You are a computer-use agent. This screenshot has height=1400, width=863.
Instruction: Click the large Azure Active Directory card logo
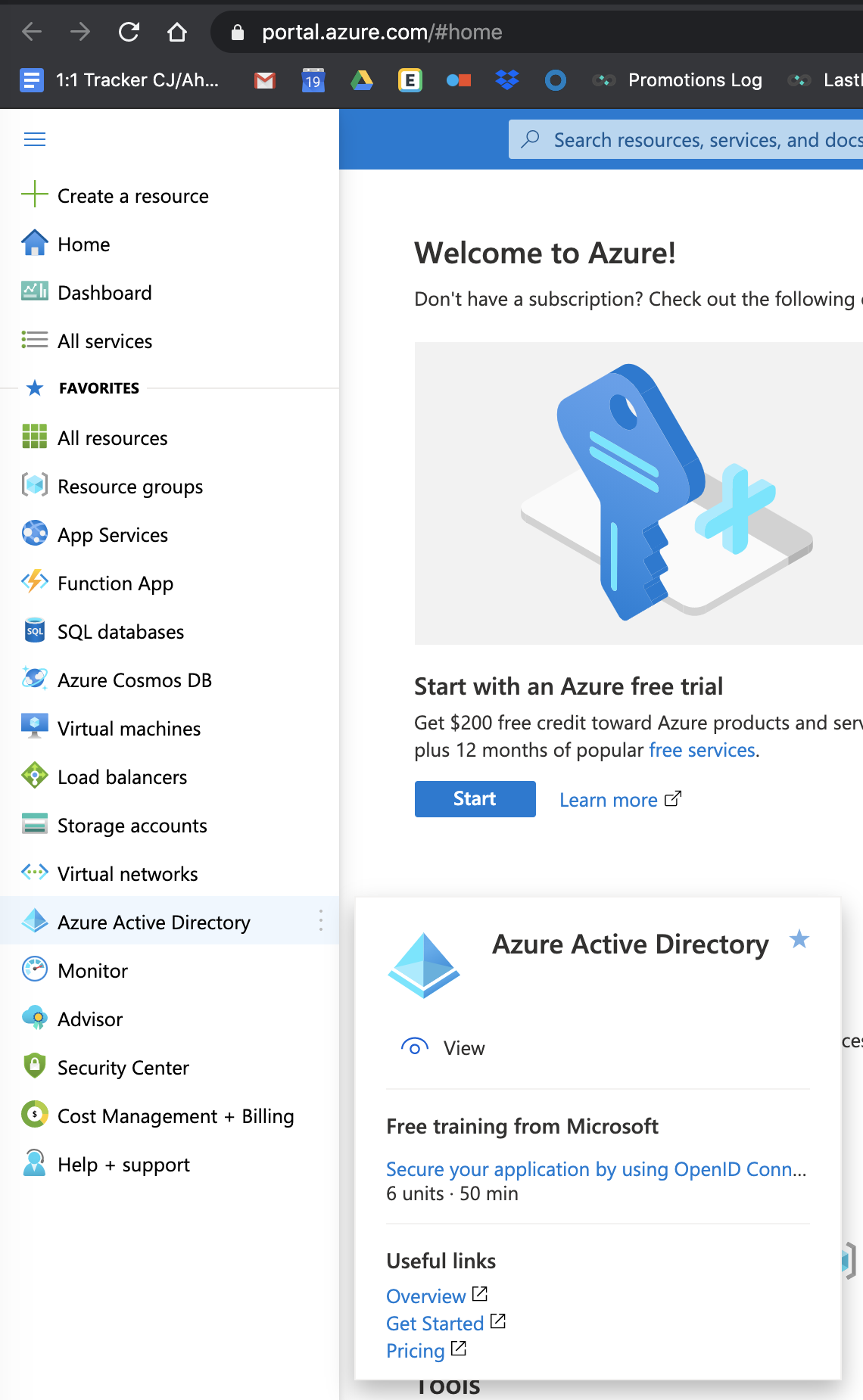(424, 965)
